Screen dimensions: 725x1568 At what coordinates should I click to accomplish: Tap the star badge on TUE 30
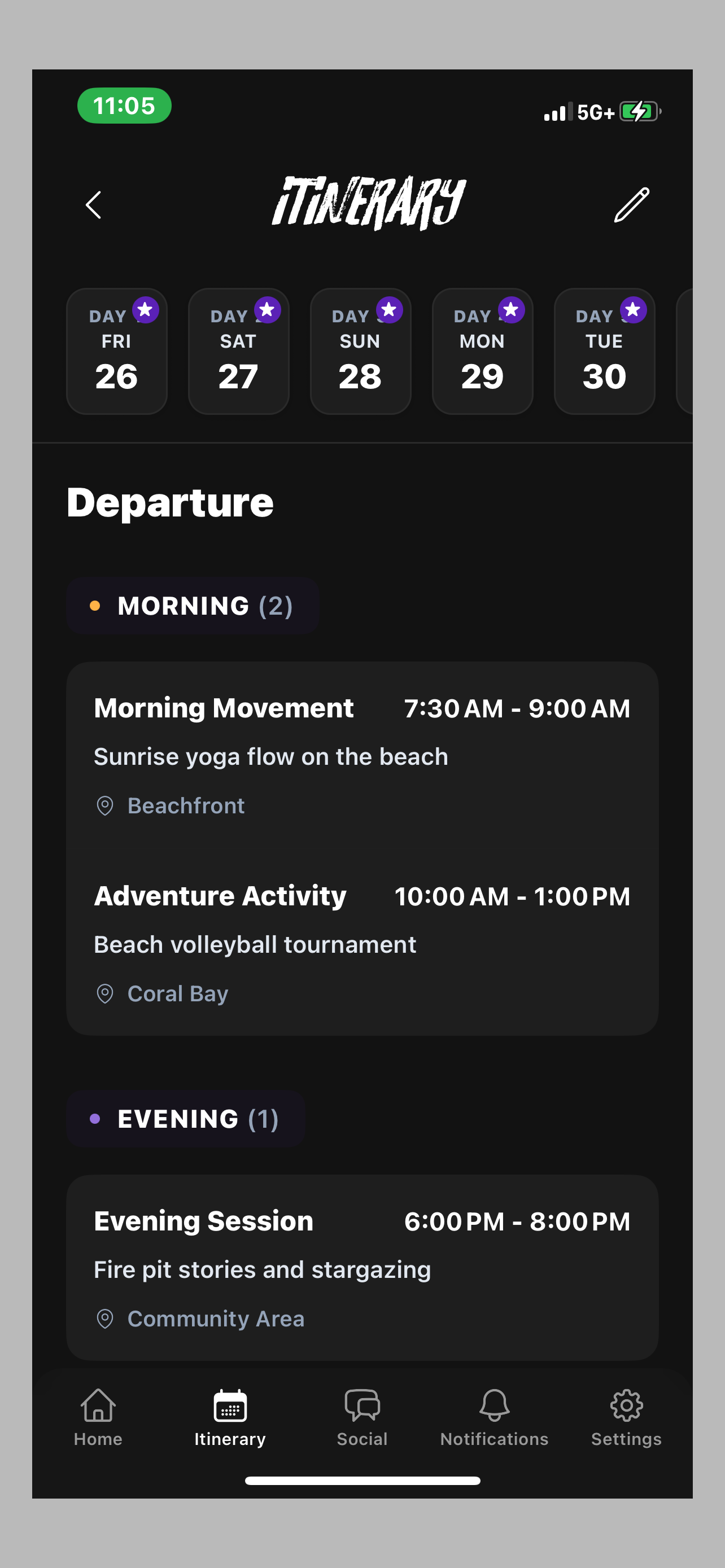(x=633, y=310)
